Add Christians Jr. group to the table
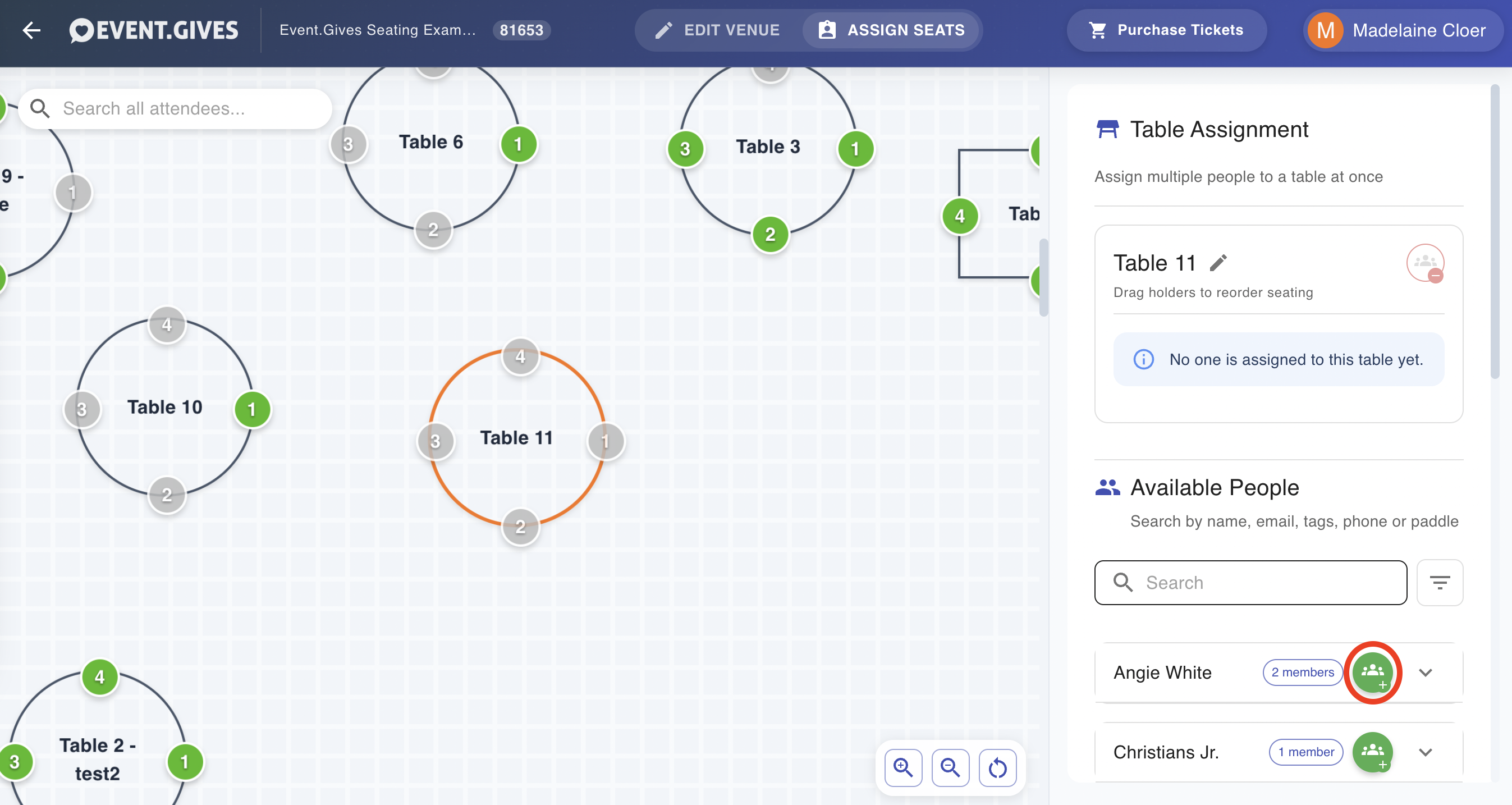 point(1372,752)
